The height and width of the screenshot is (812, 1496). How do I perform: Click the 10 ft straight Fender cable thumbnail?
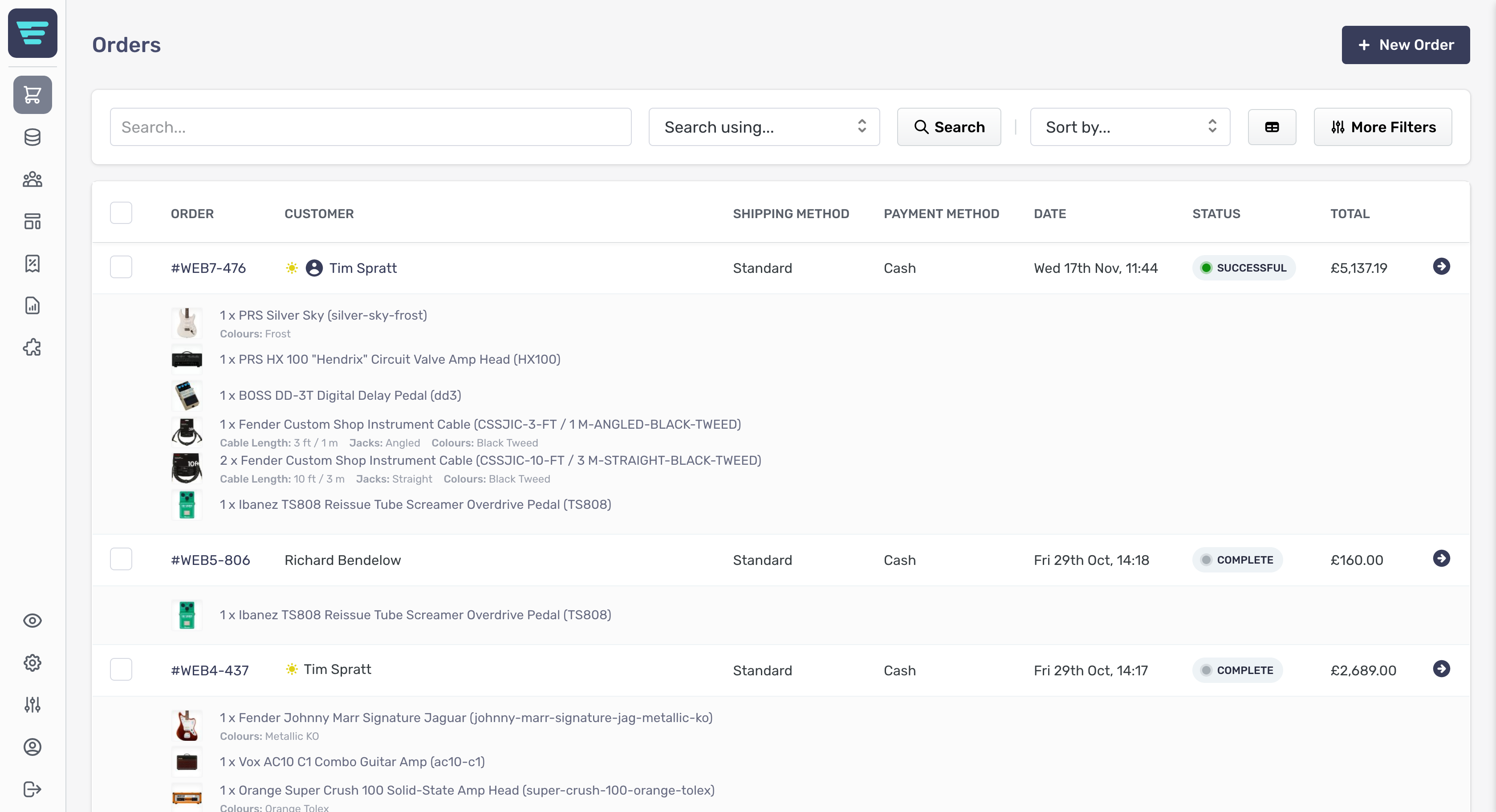187,468
